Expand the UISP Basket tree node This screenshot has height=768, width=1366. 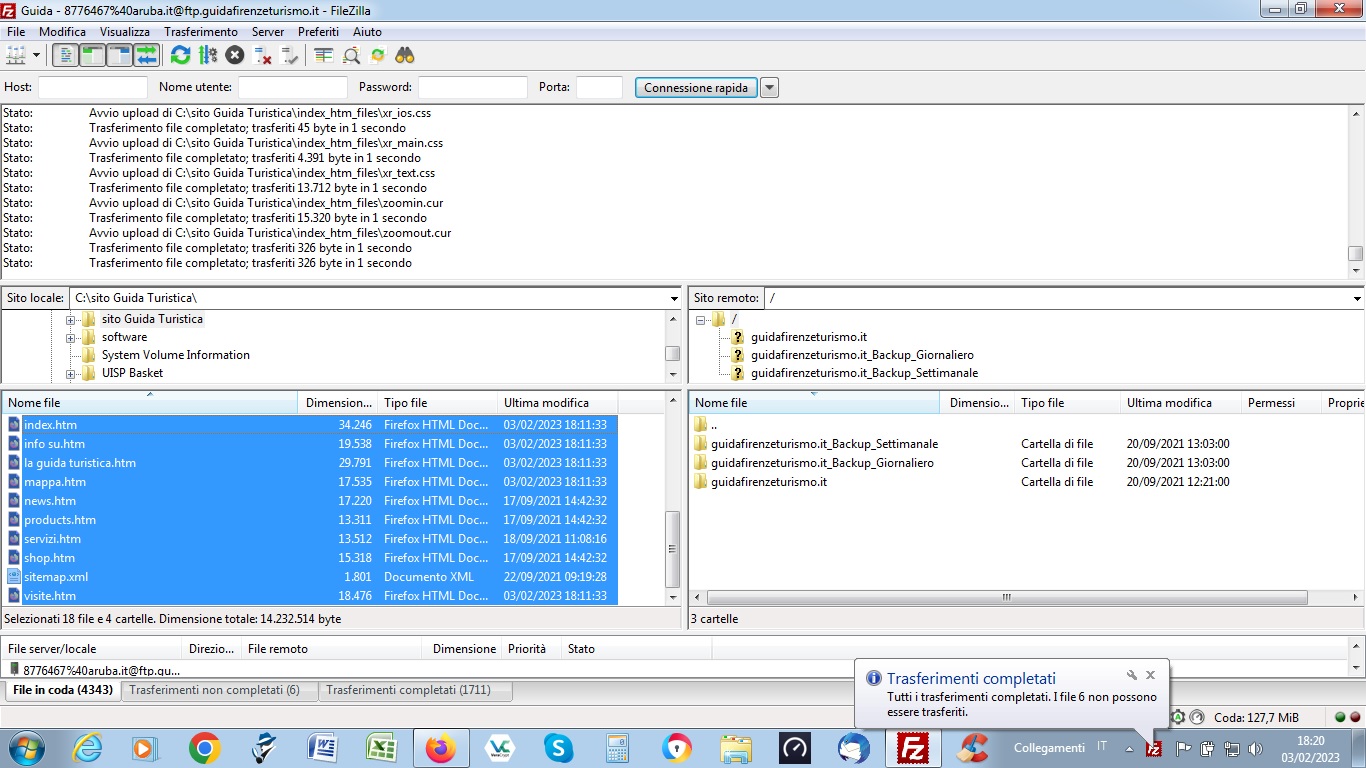coord(71,374)
